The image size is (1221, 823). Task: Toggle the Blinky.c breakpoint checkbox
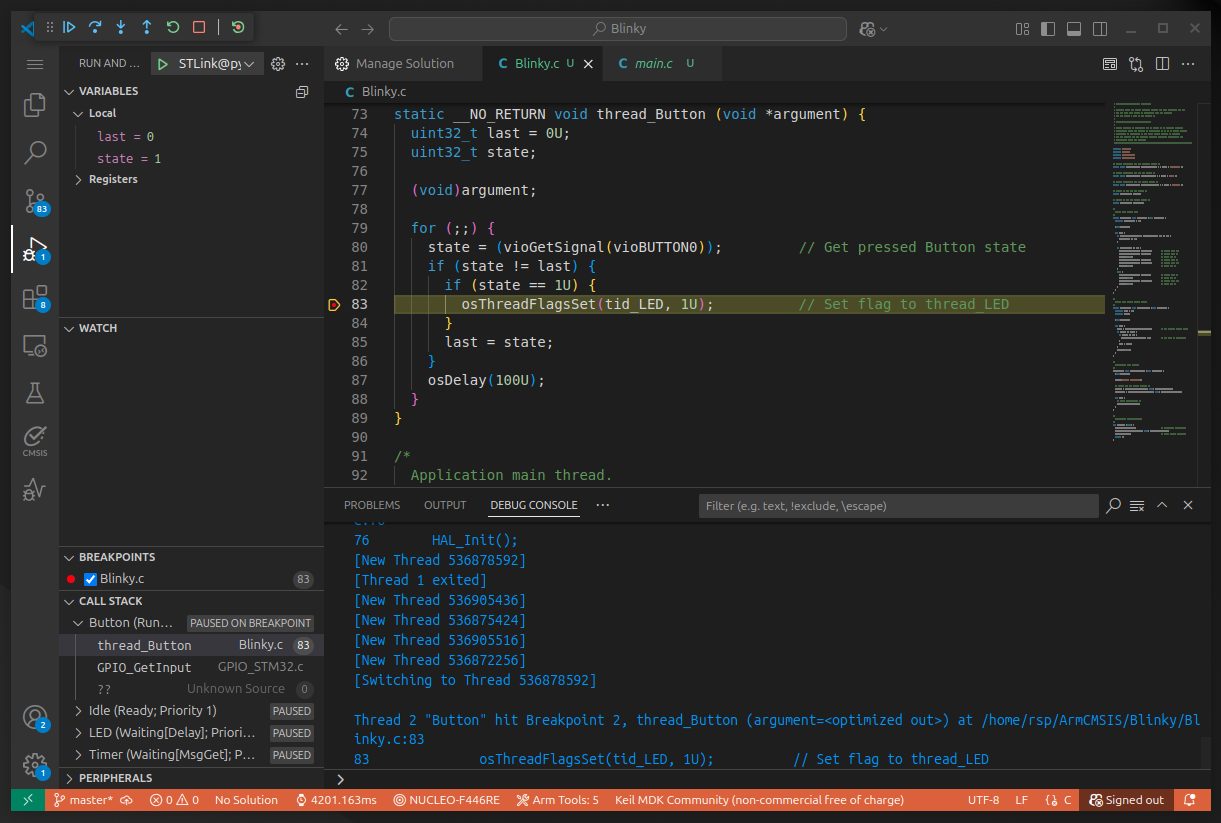point(90,579)
